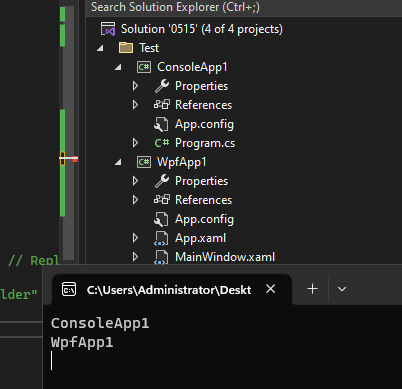This screenshot has width=402, height=389.
Task: Add a new terminal tab with plus button
Action: [x=312, y=289]
